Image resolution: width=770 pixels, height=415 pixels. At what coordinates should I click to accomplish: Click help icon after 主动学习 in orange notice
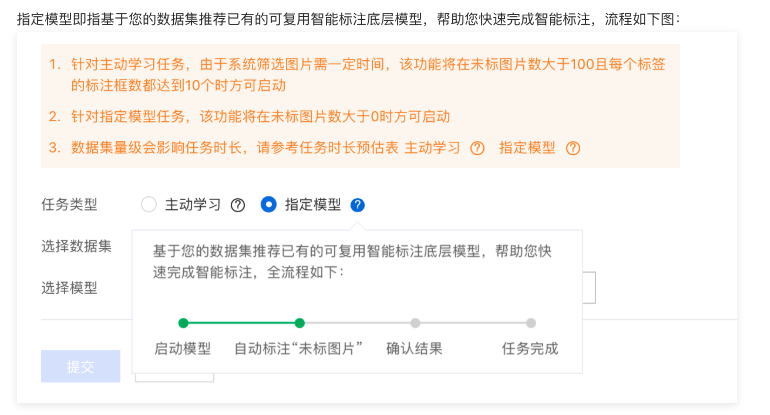pyautogui.click(x=477, y=148)
